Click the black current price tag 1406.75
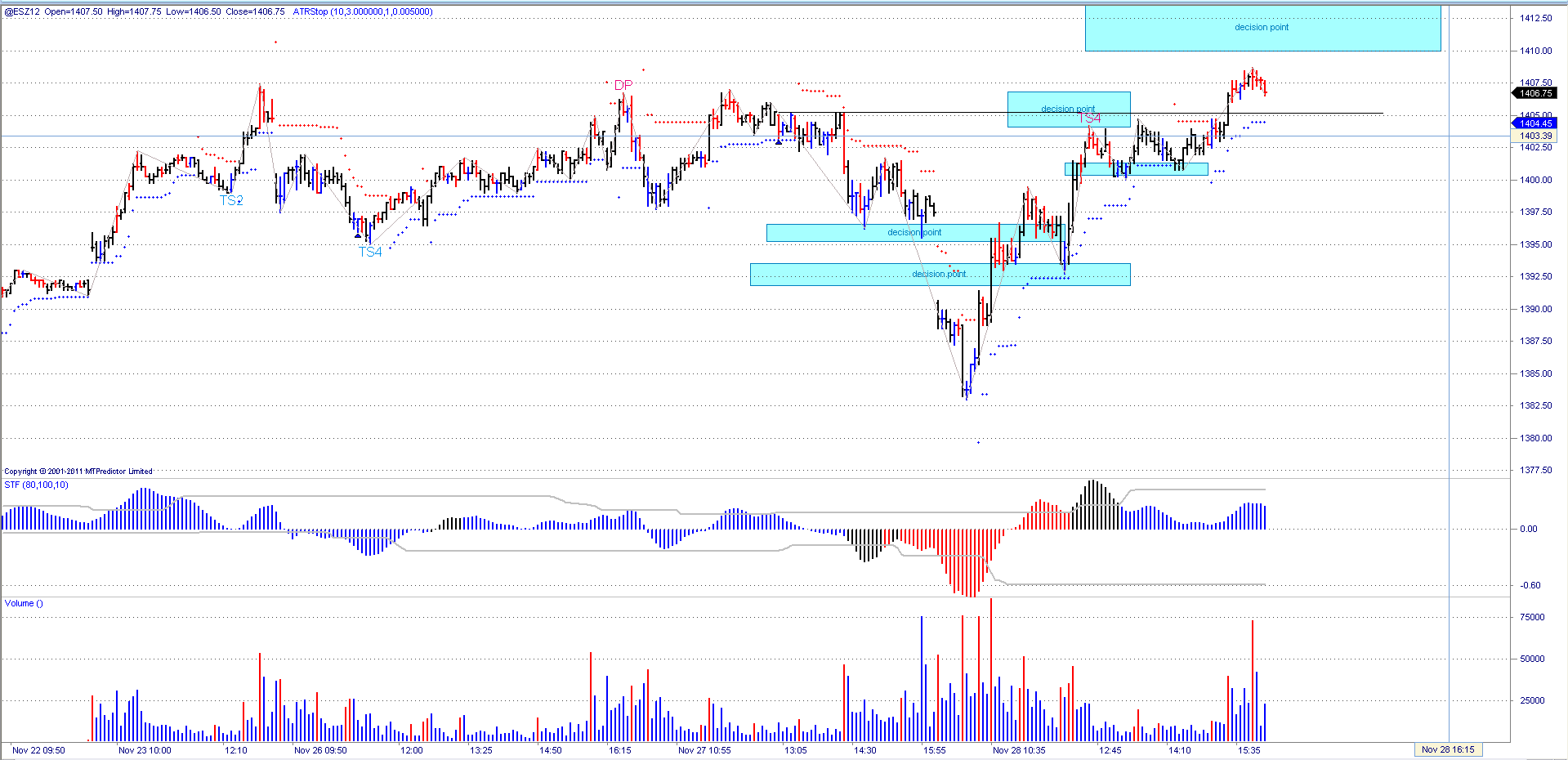Image resolution: width=1568 pixels, height=760 pixels. coord(1536,93)
